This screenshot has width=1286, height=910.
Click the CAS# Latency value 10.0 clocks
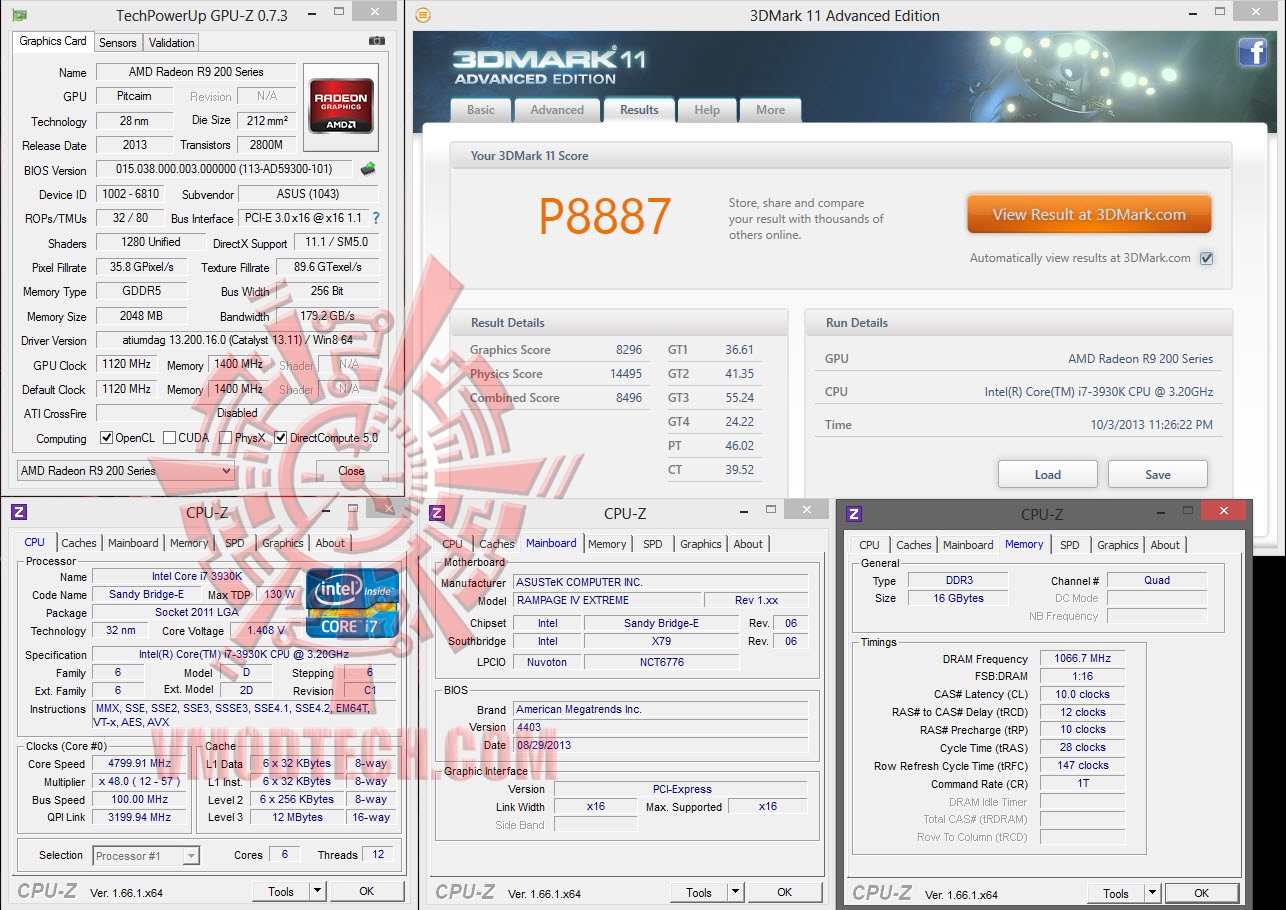[x=1082, y=694]
